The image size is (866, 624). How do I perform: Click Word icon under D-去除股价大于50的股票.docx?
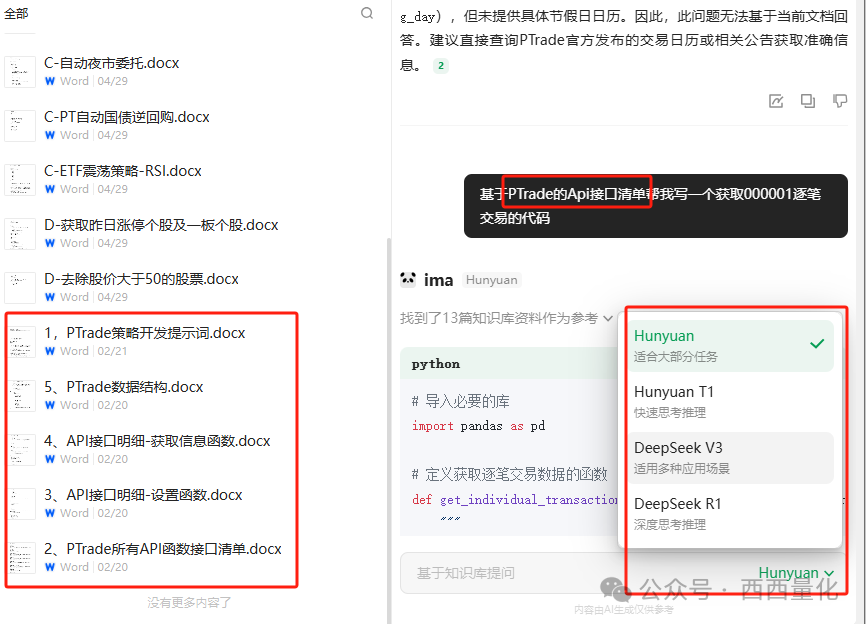click(50, 297)
